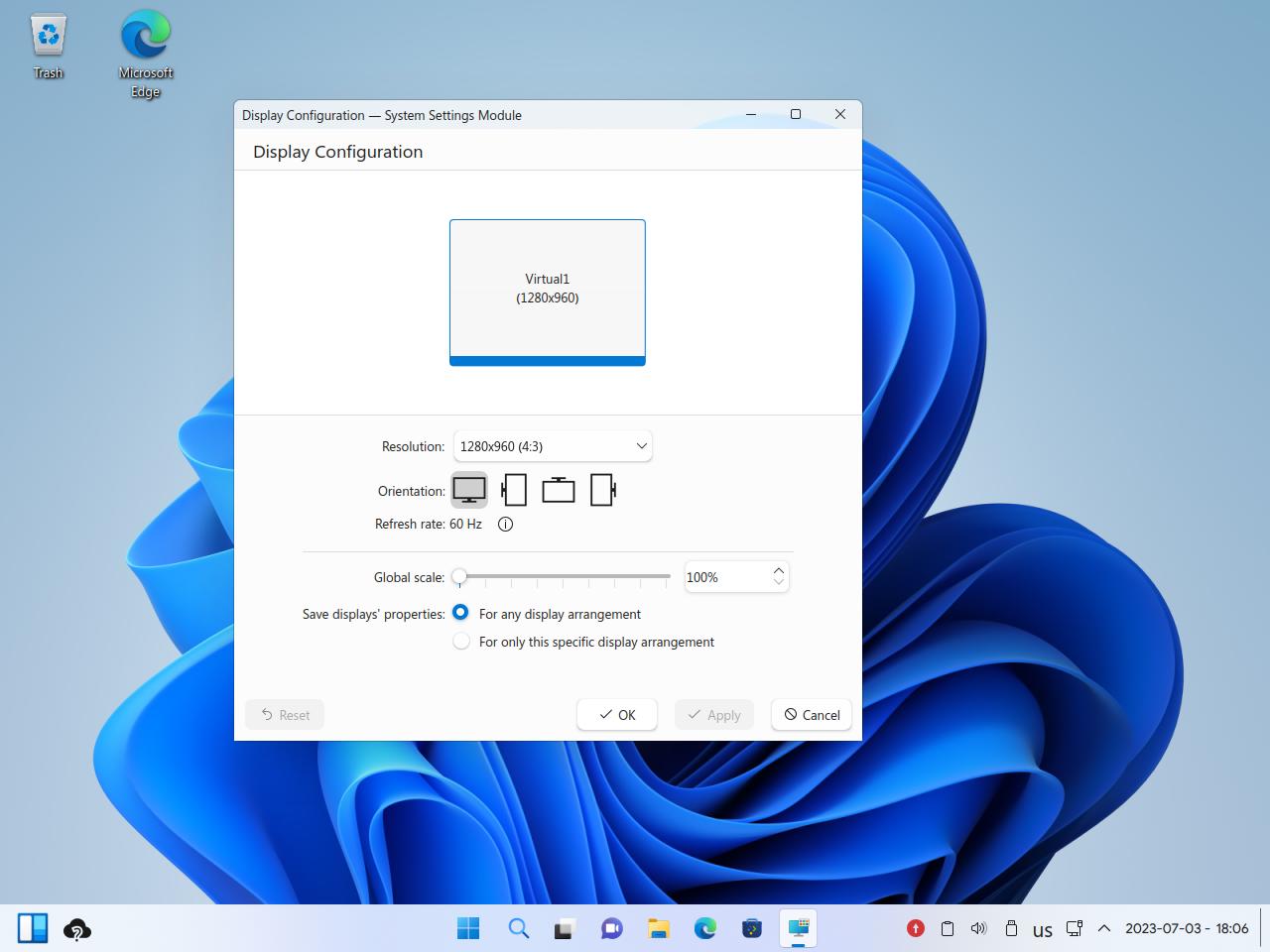Click the red update notification tray icon
Viewport: 1270px width, 952px height.
[x=916, y=928]
